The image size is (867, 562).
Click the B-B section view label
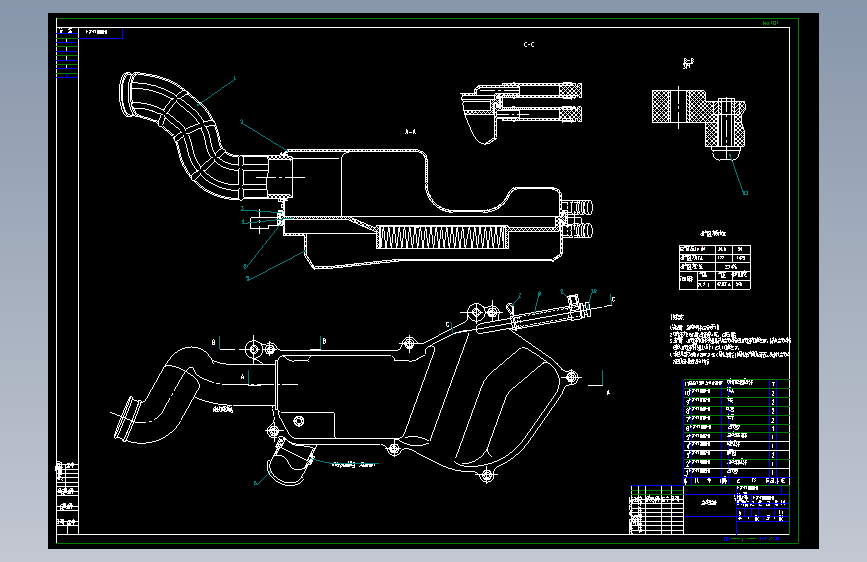click(688, 63)
